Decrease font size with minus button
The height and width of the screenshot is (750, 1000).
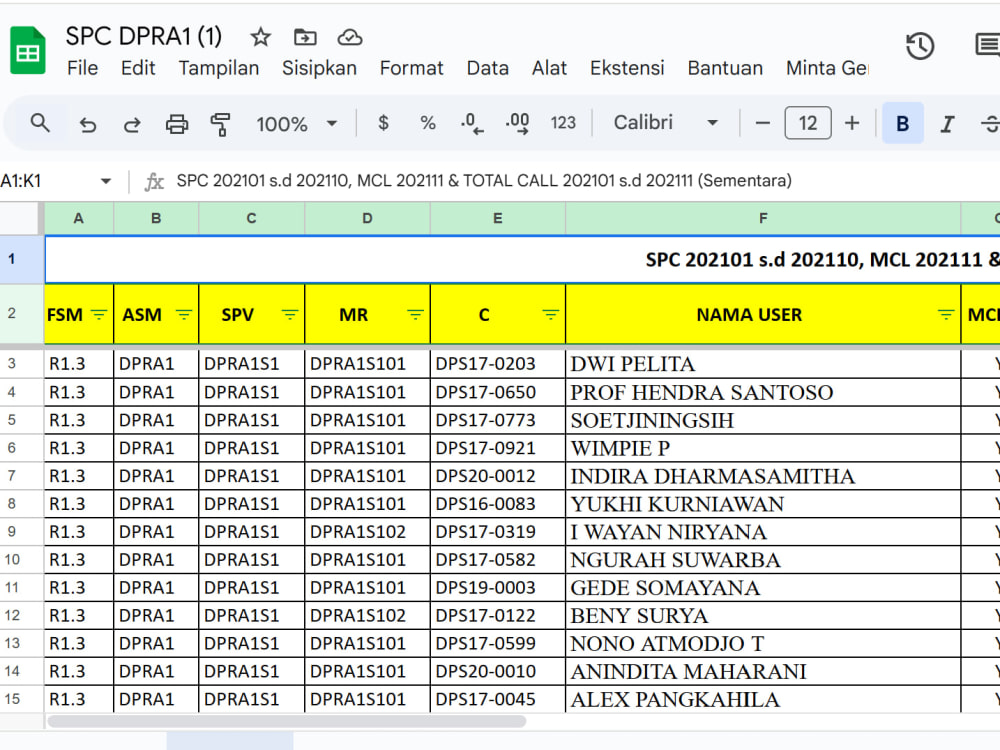(x=763, y=123)
